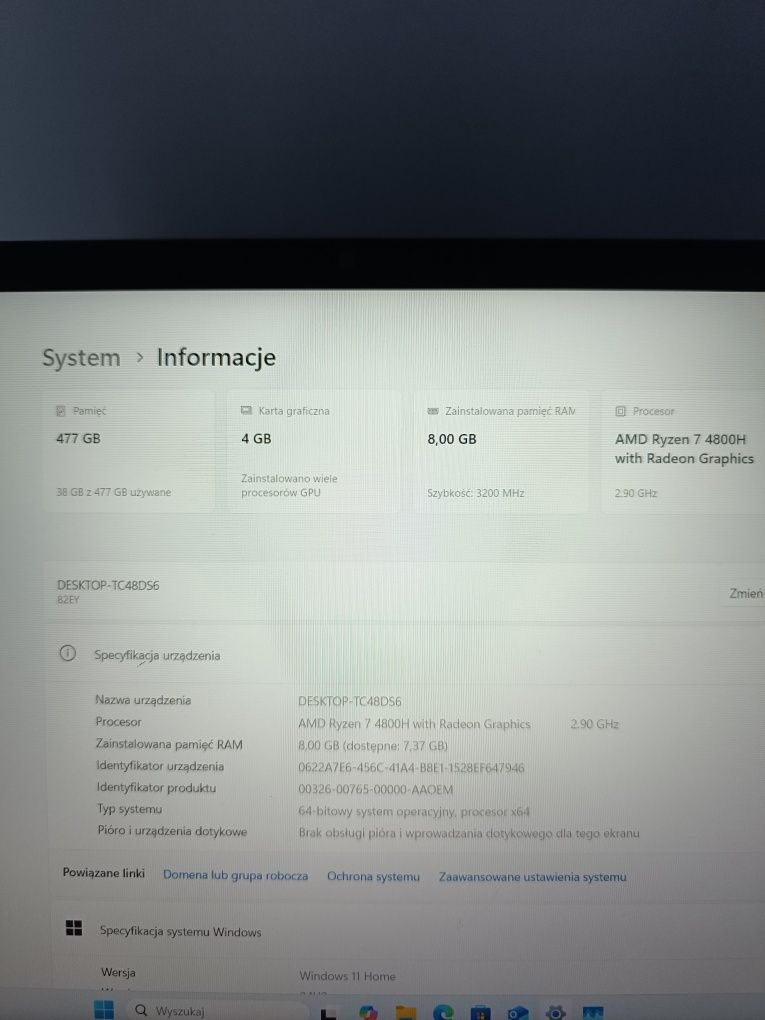Click the Windows 11 Home version value
The image size is (765, 1020).
click(347, 976)
